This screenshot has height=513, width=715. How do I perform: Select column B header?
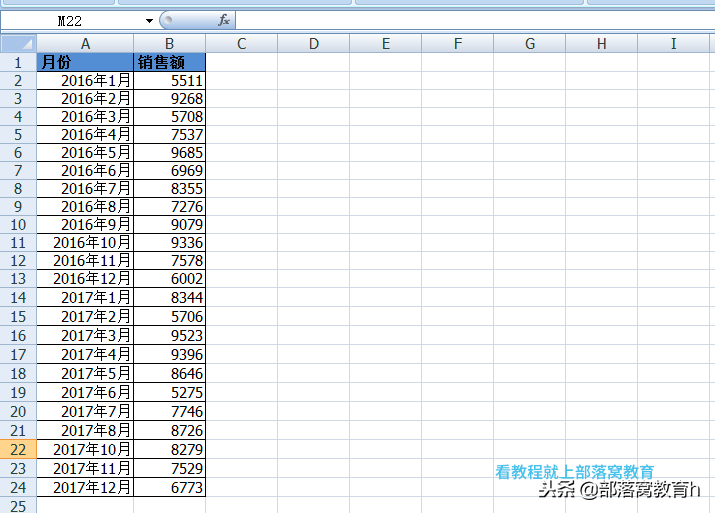170,44
